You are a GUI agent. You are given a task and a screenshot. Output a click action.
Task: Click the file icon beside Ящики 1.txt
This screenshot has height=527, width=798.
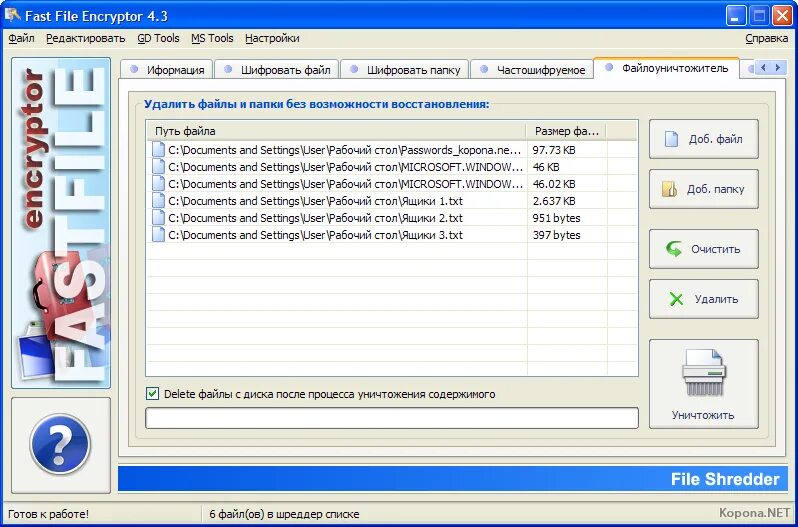pos(159,201)
